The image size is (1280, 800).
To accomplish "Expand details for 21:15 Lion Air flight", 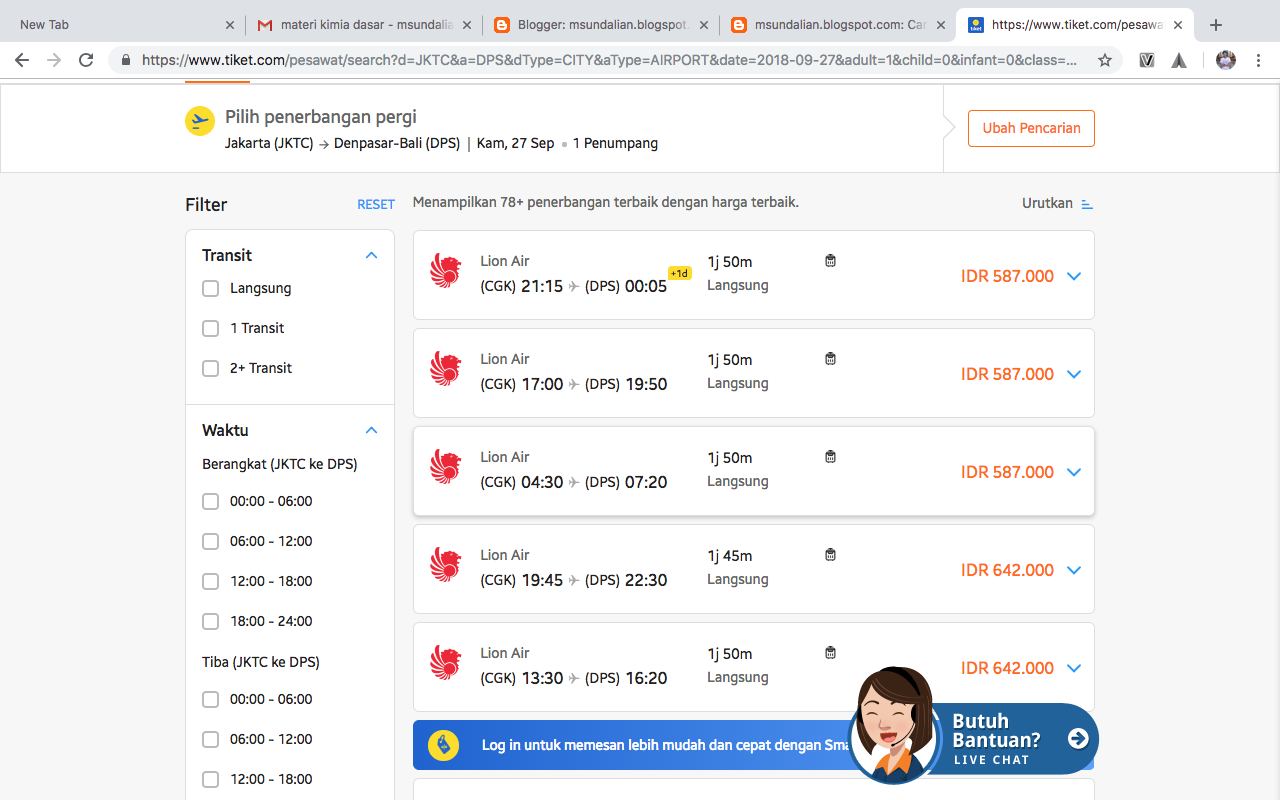I will click(x=1074, y=276).
